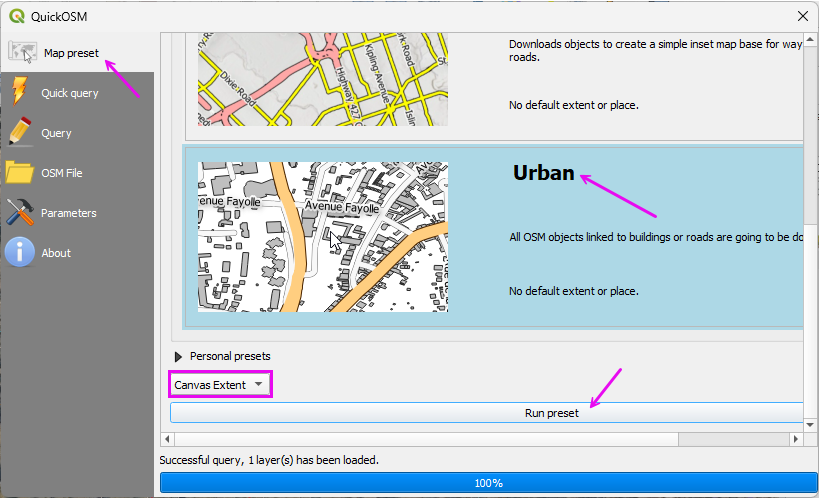Select the road inset map thumbnail
The height and width of the screenshot is (498, 819).
322,78
